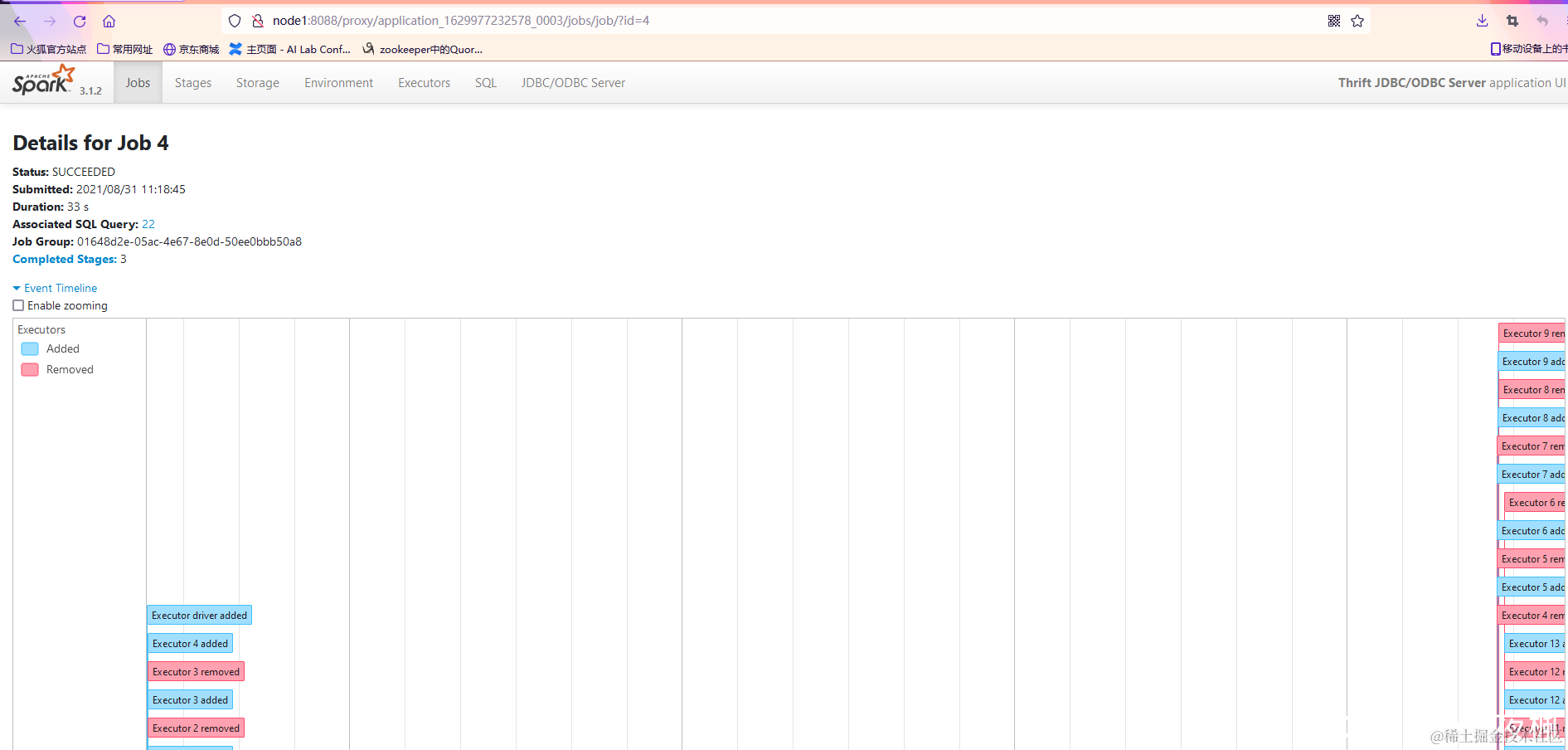The height and width of the screenshot is (750, 1568).
Task: Click the Apache Spark logo
Action: [x=44, y=80]
